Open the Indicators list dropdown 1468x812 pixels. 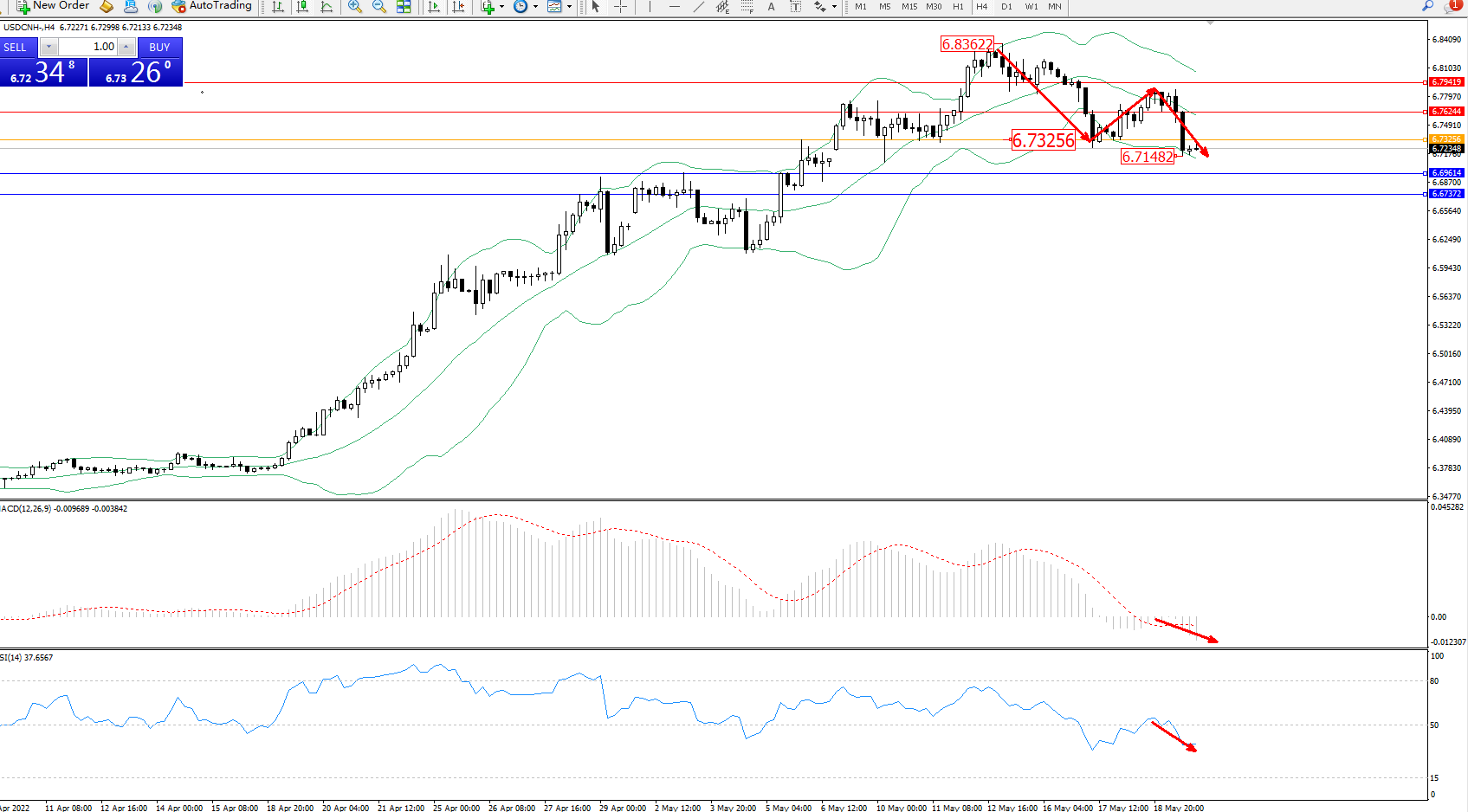491,7
